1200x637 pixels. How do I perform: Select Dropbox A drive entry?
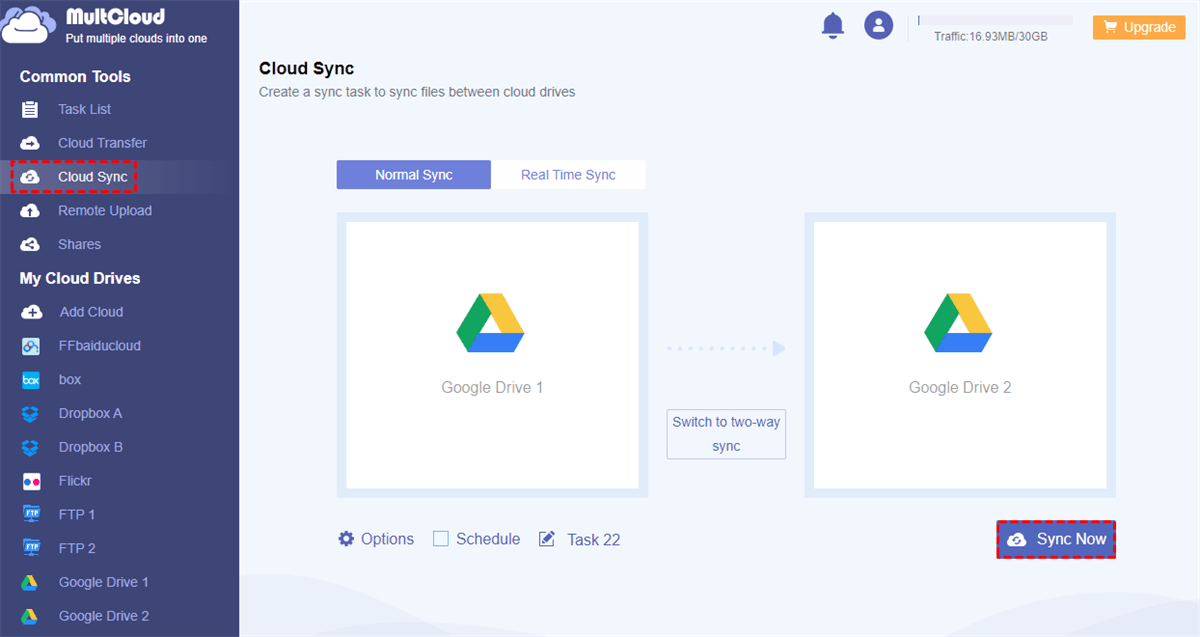coord(91,414)
